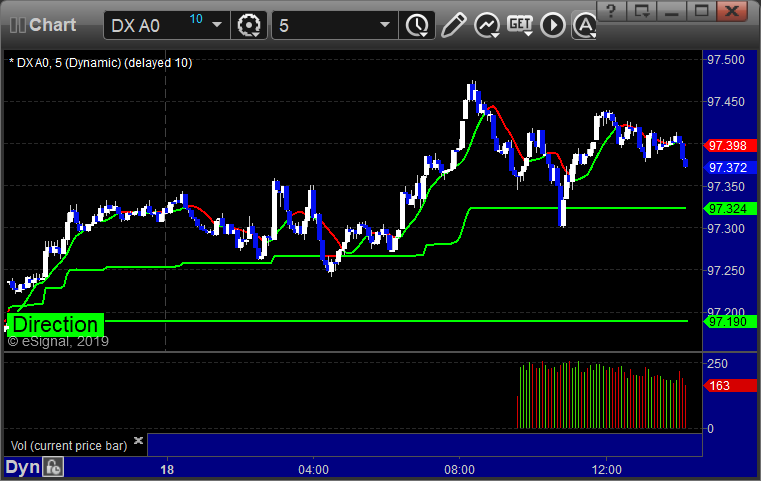Open the alerts circled-A icon
Image resolution: width=761 pixels, height=481 pixels.
coord(584,25)
